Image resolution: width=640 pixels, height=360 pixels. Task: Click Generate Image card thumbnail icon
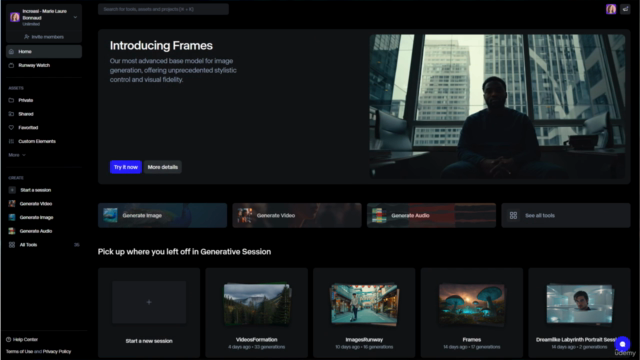tap(110, 215)
